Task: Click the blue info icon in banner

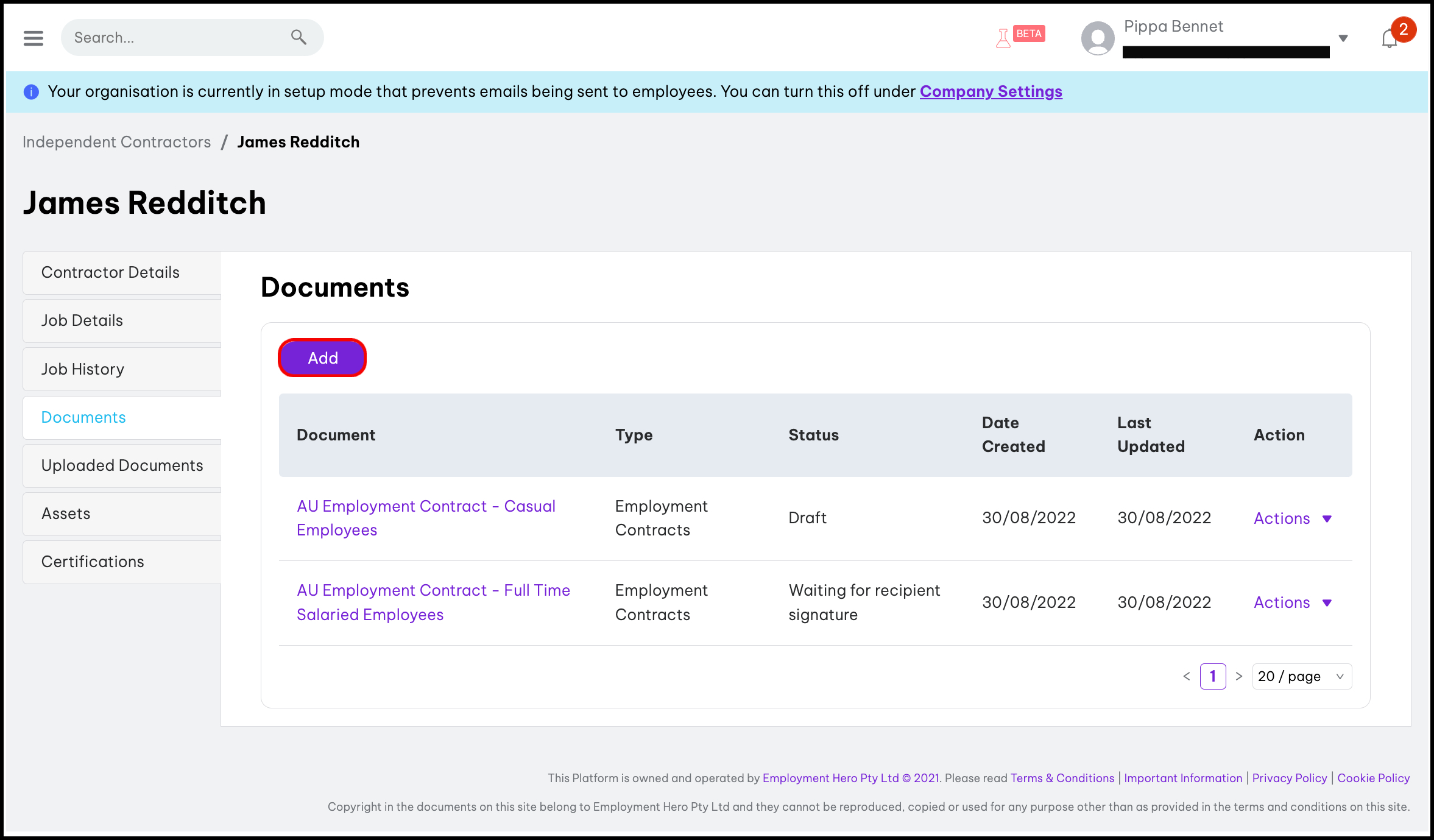Action: point(31,92)
